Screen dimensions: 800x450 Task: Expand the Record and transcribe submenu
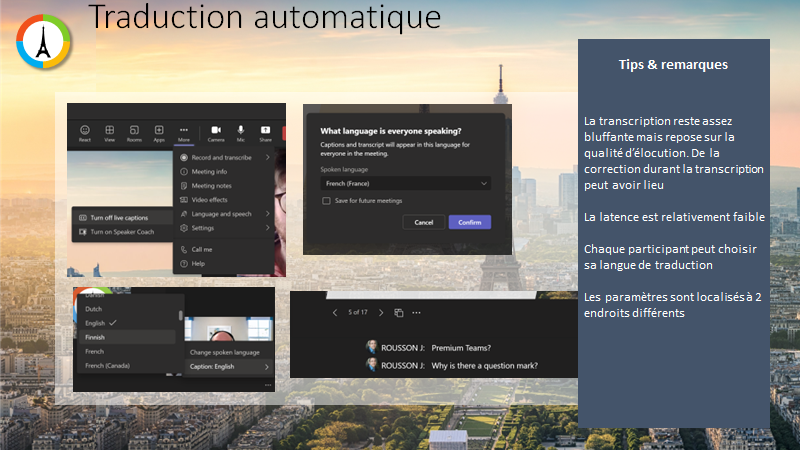click(x=224, y=158)
